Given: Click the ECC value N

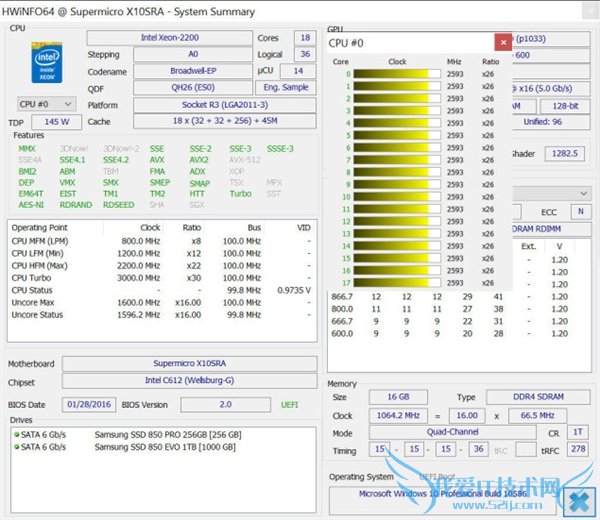Looking at the screenshot, I should (580, 212).
